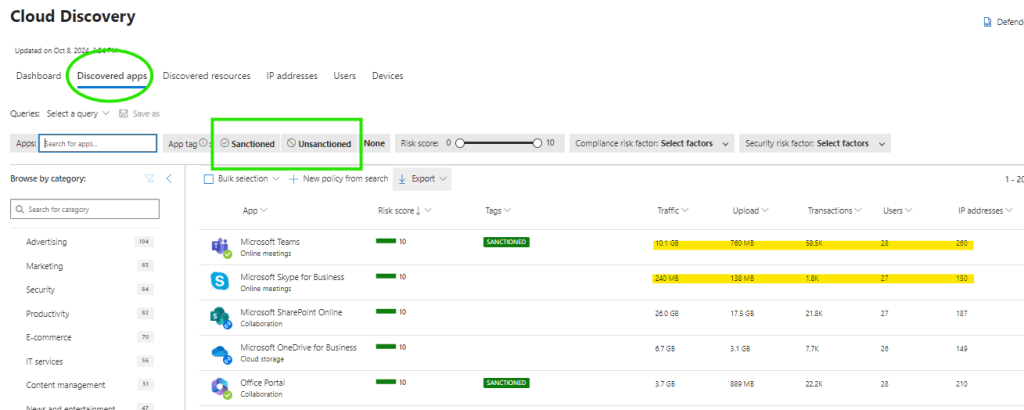The height and width of the screenshot is (410, 1024).
Task: Sort by the Transactions column header
Action: pyautogui.click(x=835, y=211)
